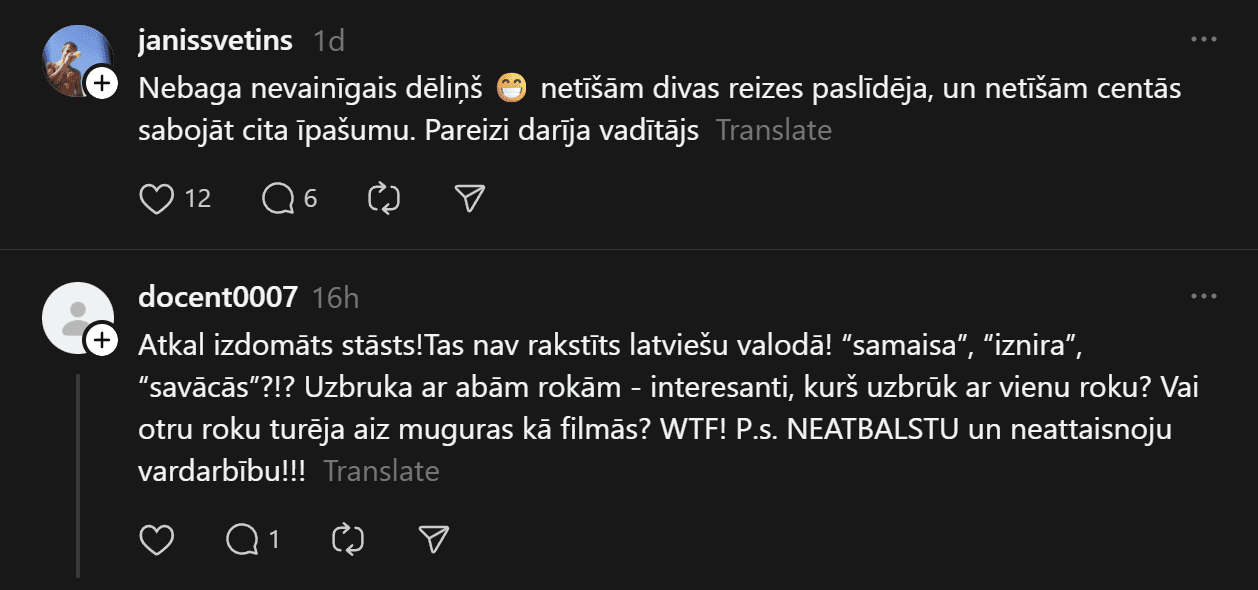Follow docent0007 via plus badge
The height and width of the screenshot is (590, 1258).
[101, 341]
